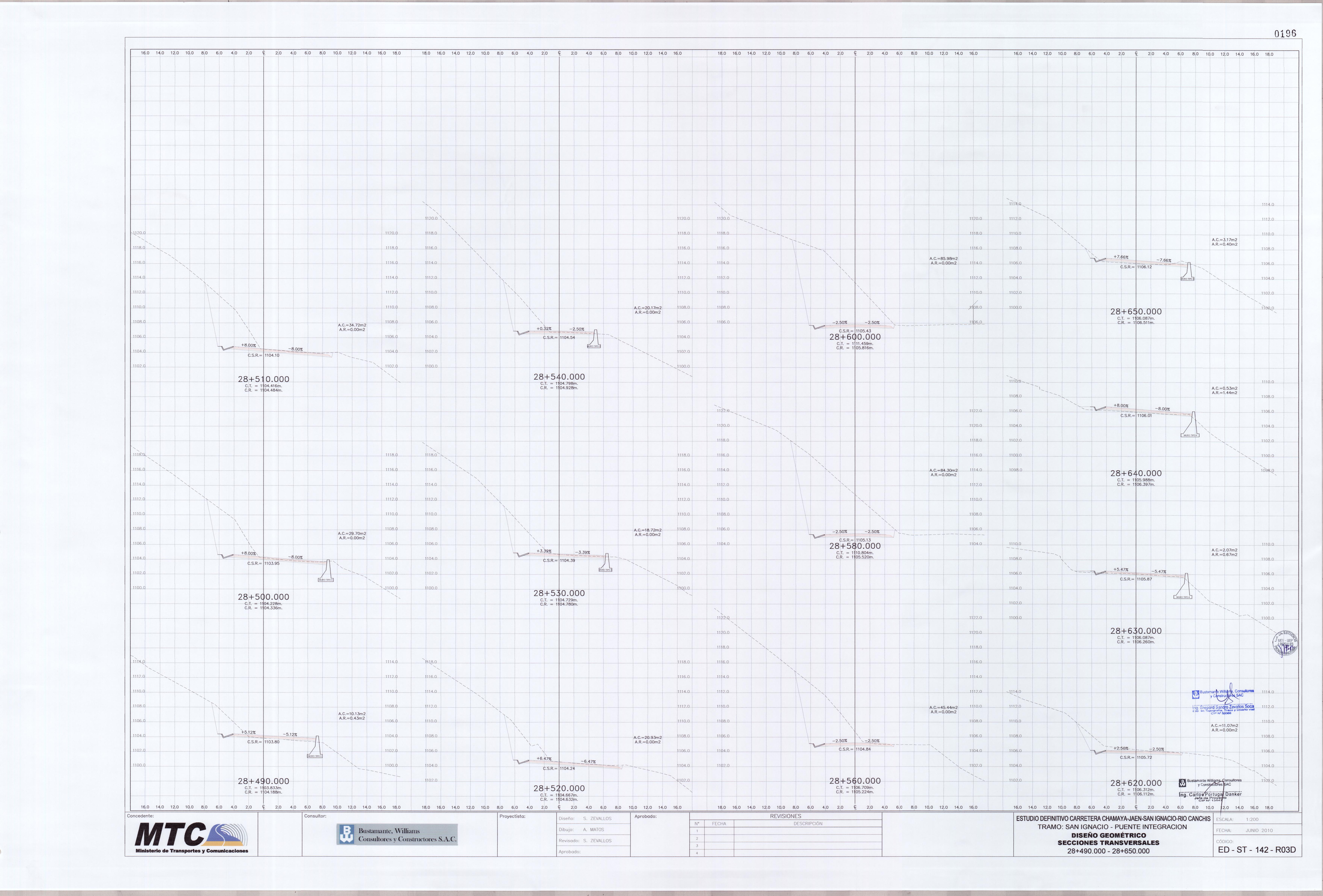This screenshot has width=1323, height=896.
Task: Click the area note A.C.=3.17m2
Action: click(1225, 240)
